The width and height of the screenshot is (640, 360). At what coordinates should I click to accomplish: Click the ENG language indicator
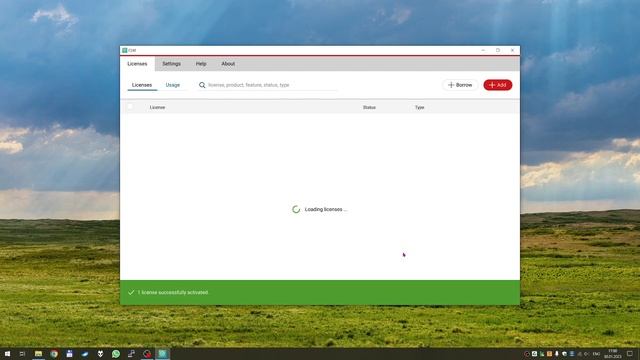[x=596, y=354]
